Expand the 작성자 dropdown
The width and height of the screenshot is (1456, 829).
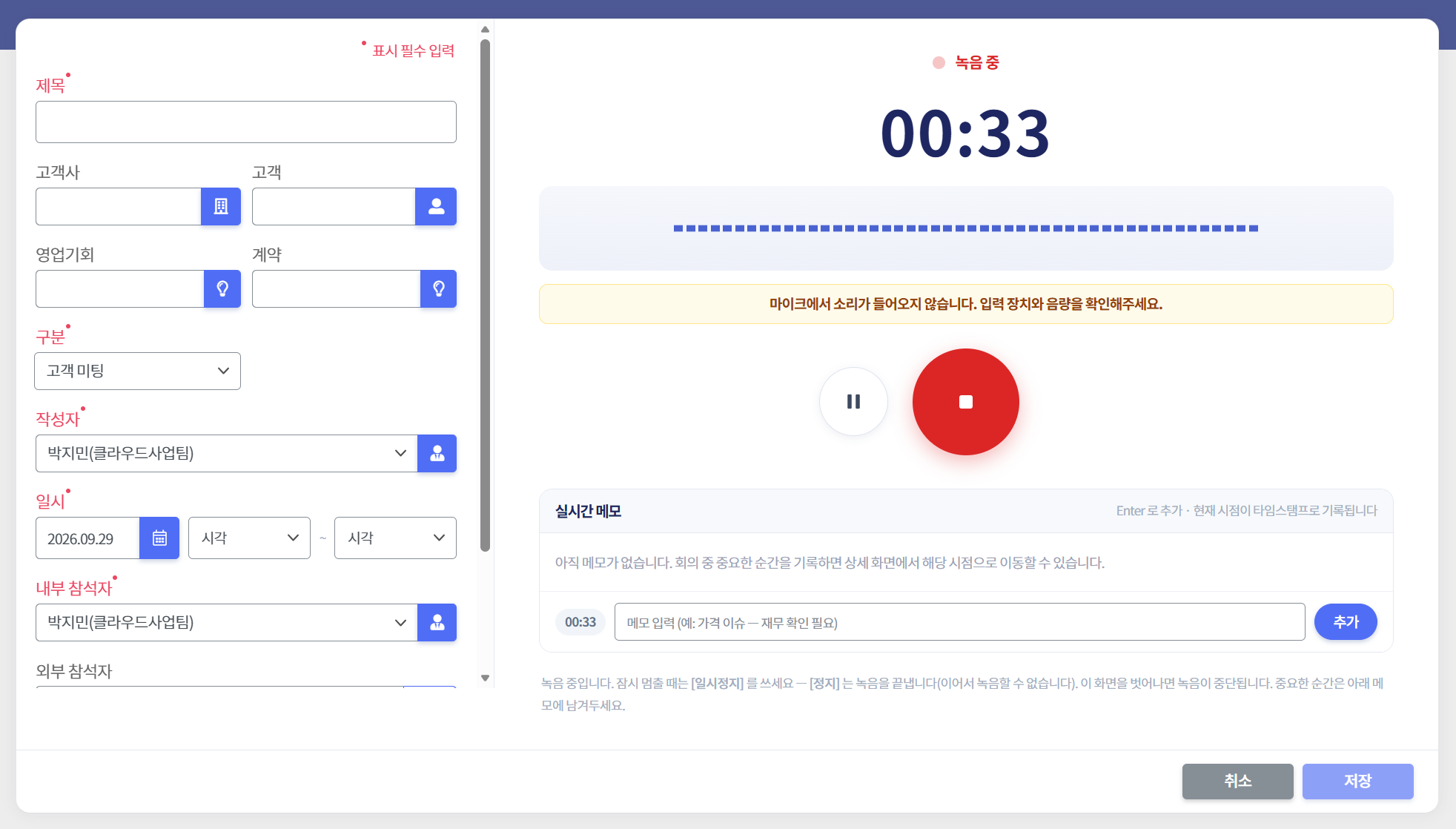226,453
